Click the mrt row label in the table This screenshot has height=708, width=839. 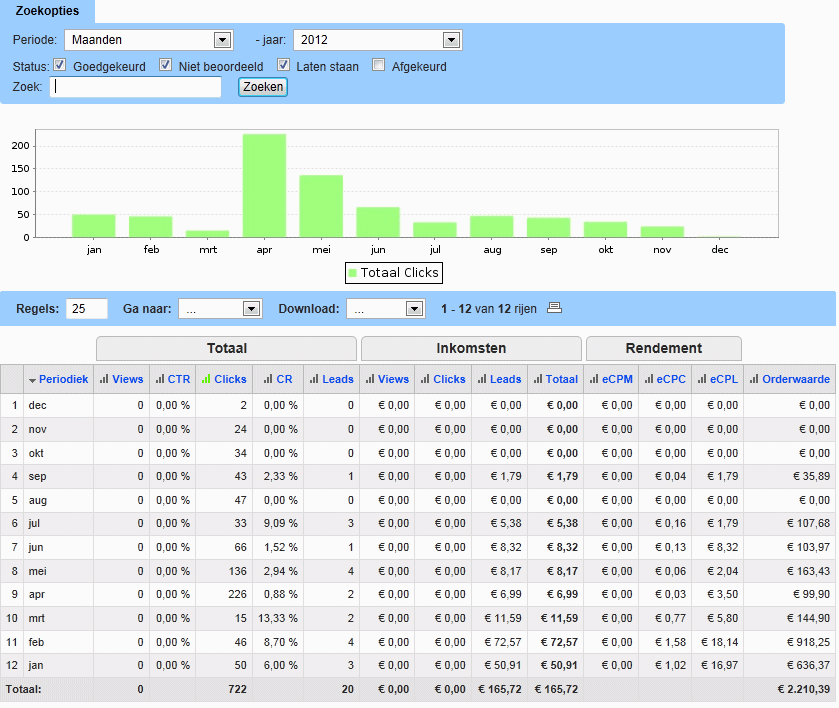tap(36, 618)
